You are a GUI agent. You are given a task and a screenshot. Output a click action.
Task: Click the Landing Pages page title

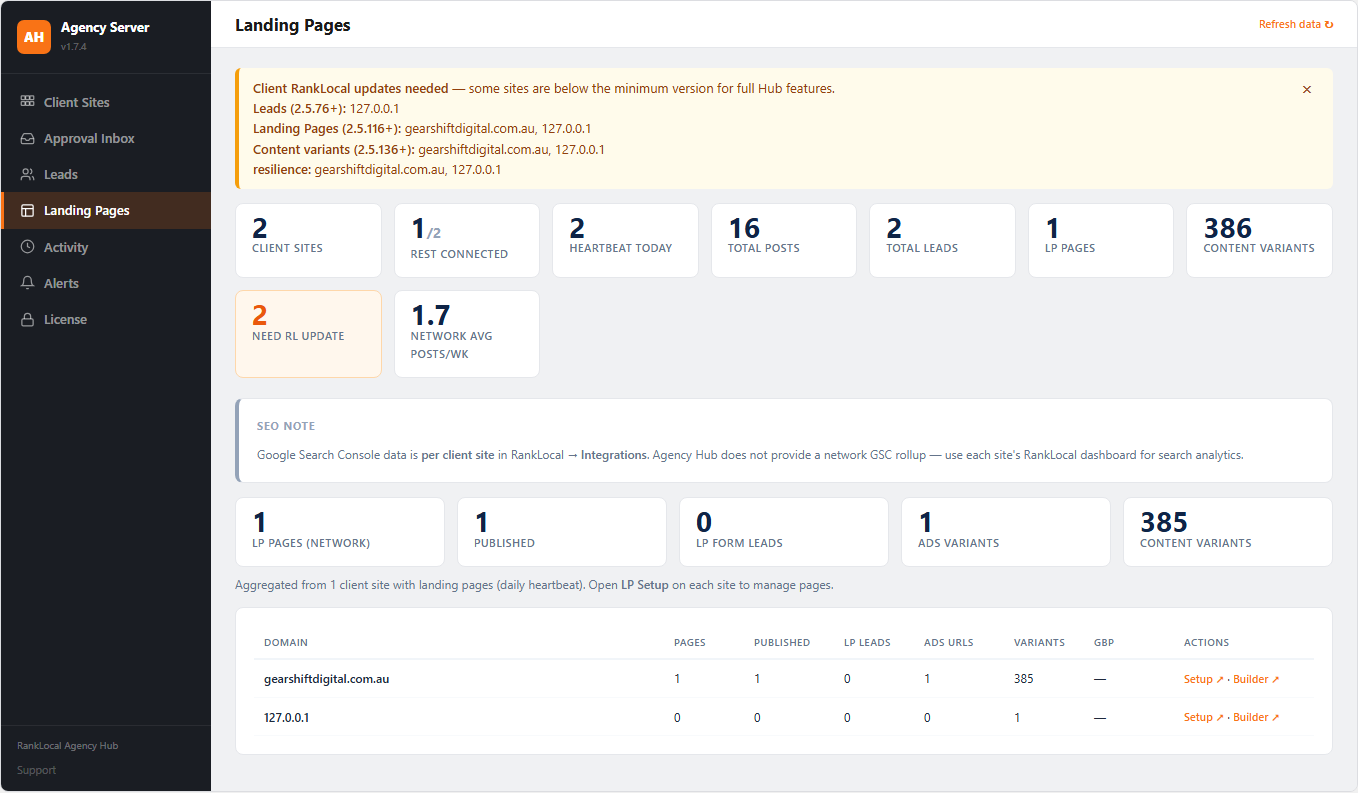click(293, 25)
